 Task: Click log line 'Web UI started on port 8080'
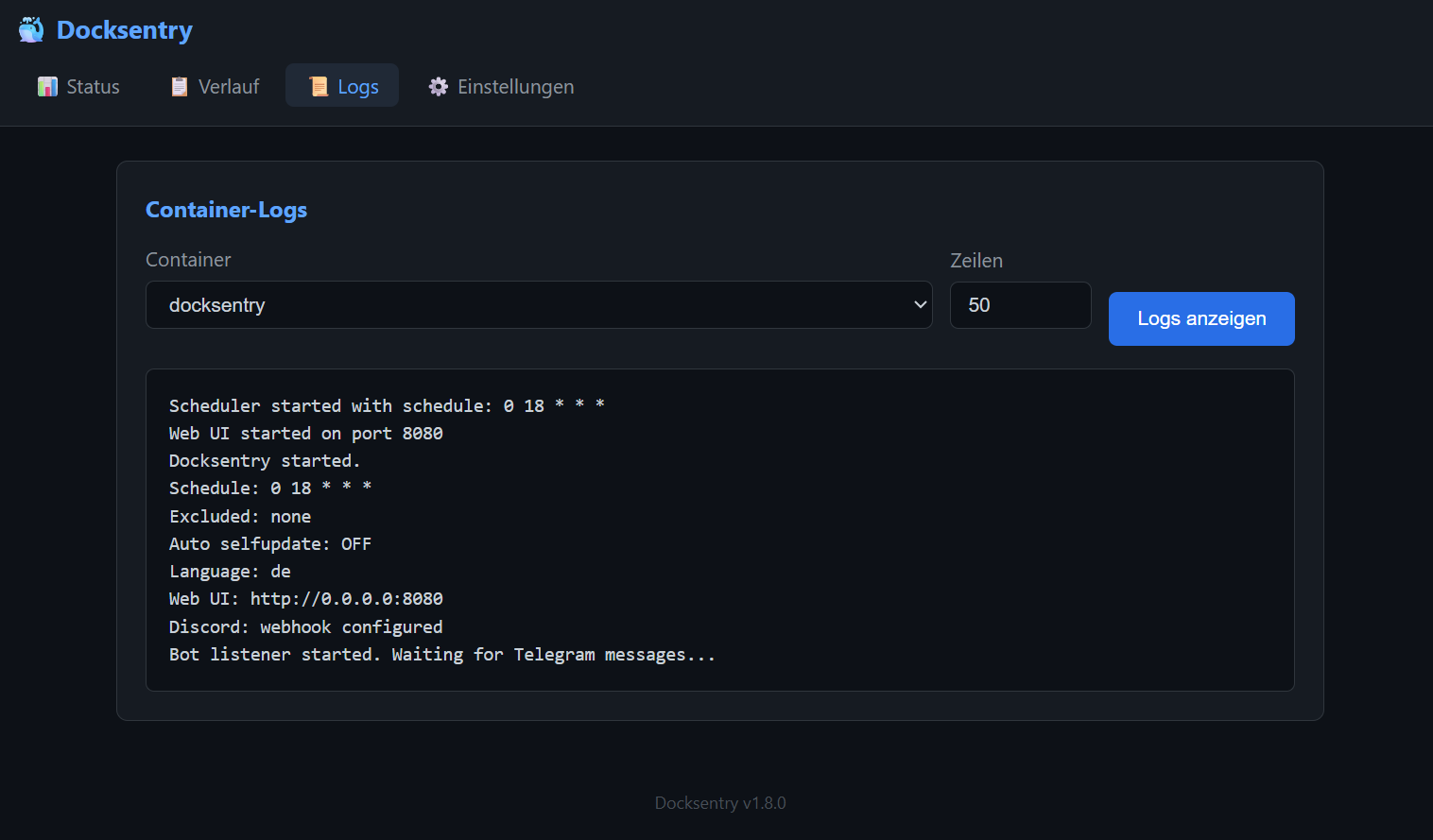pos(306,433)
